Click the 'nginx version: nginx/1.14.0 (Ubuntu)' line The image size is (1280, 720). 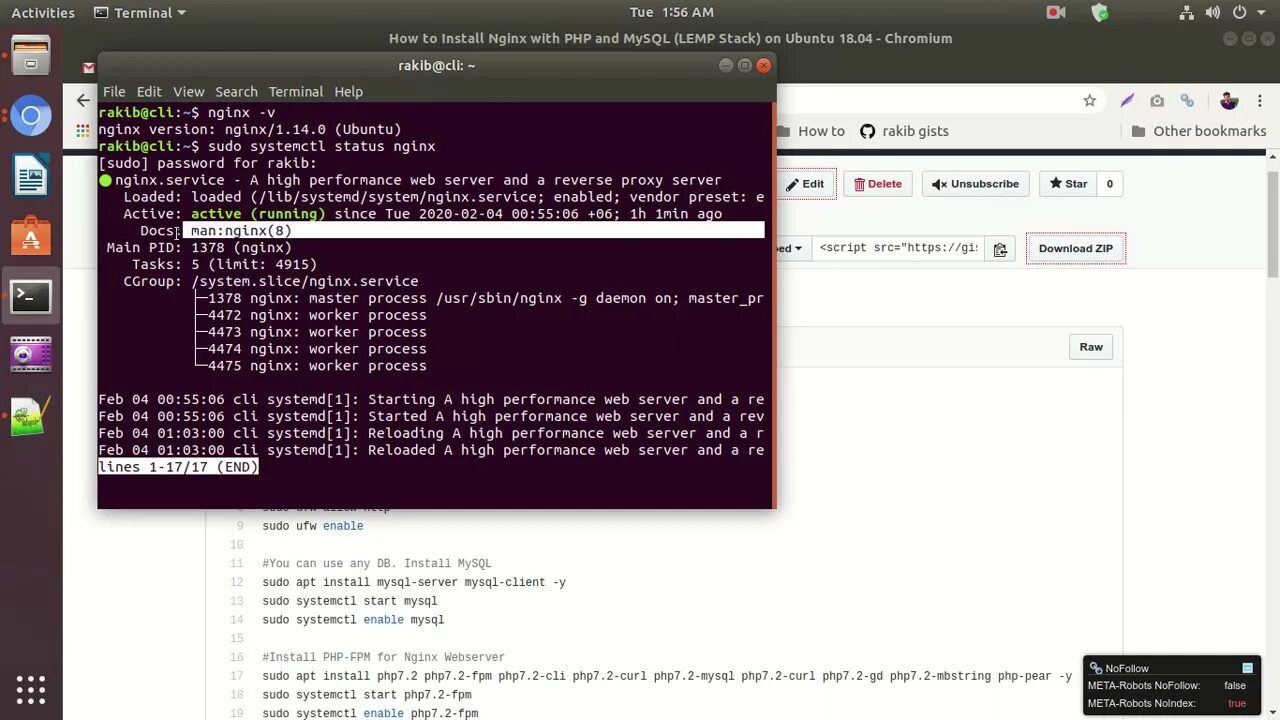tap(250, 129)
